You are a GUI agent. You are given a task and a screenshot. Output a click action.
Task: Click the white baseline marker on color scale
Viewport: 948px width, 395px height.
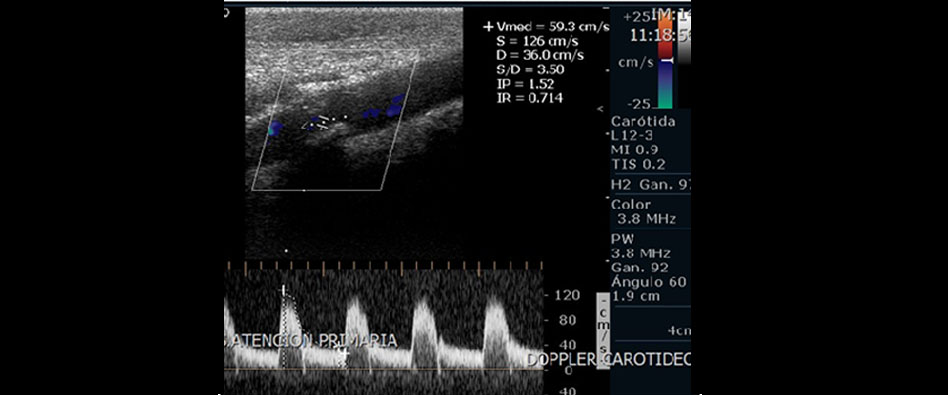(x=665, y=61)
